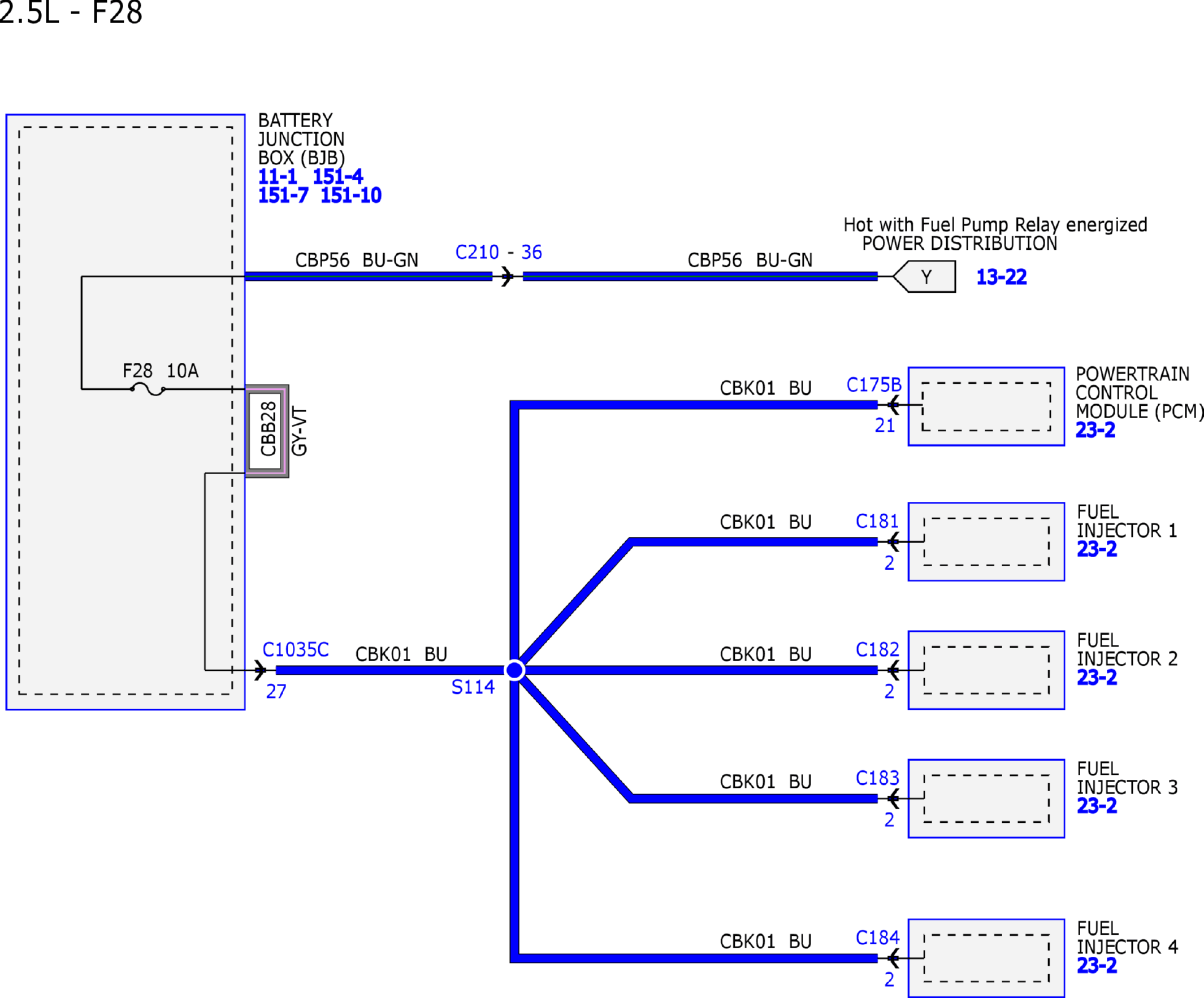Follow the 23-2 link under PCM
This screenshot has width=1204, height=998.
pos(1095,430)
